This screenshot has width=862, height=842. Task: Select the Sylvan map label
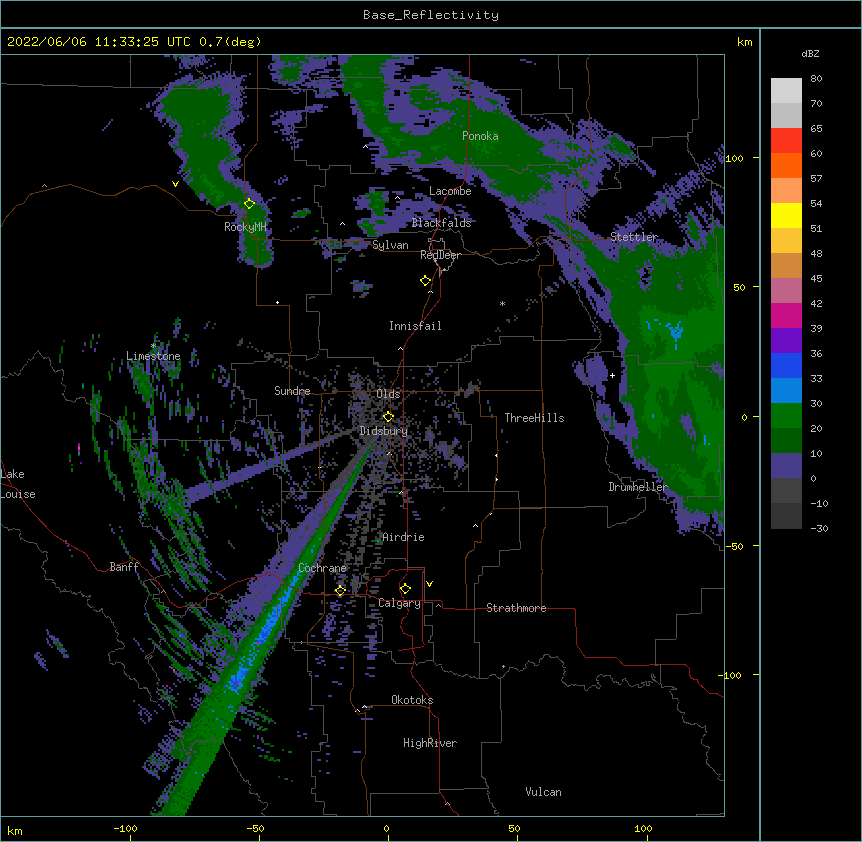(x=390, y=245)
